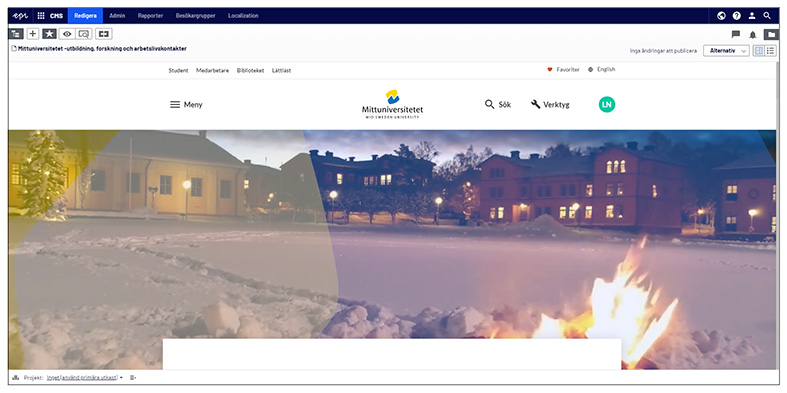The height and width of the screenshot is (393, 787).
Task: Toggle the assets folder pane
Action: (770, 35)
